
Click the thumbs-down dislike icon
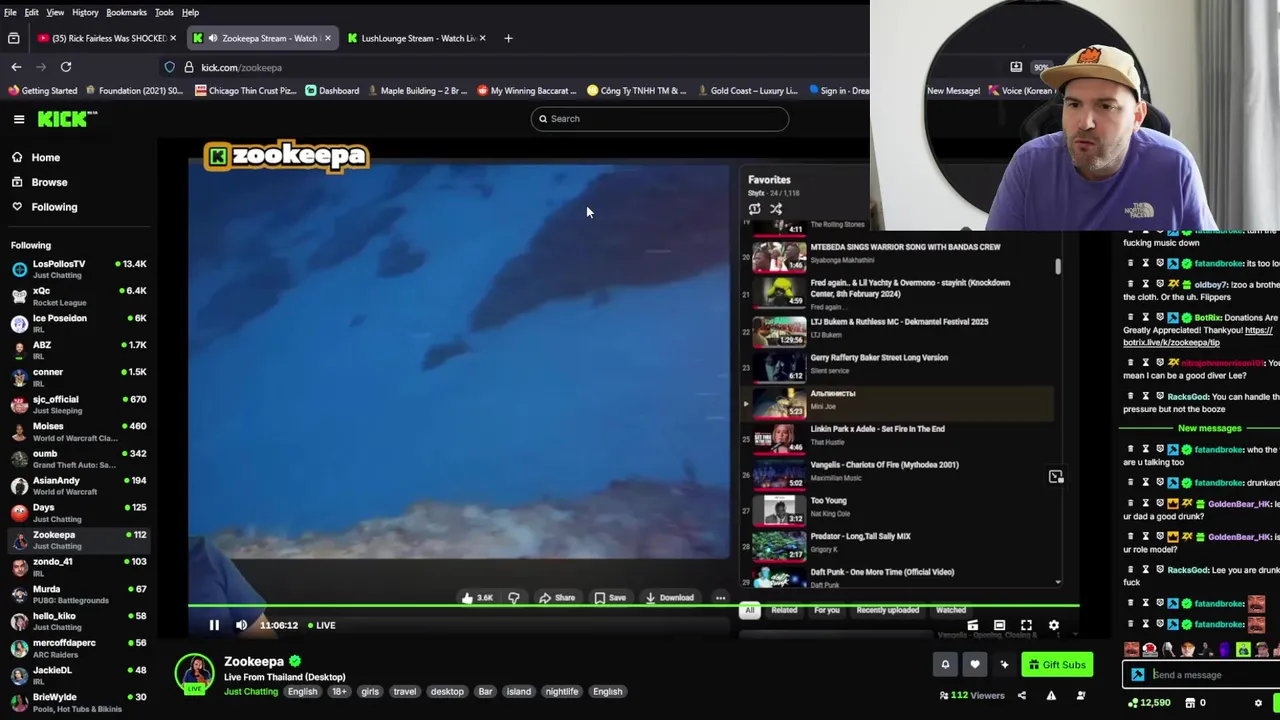tap(514, 598)
